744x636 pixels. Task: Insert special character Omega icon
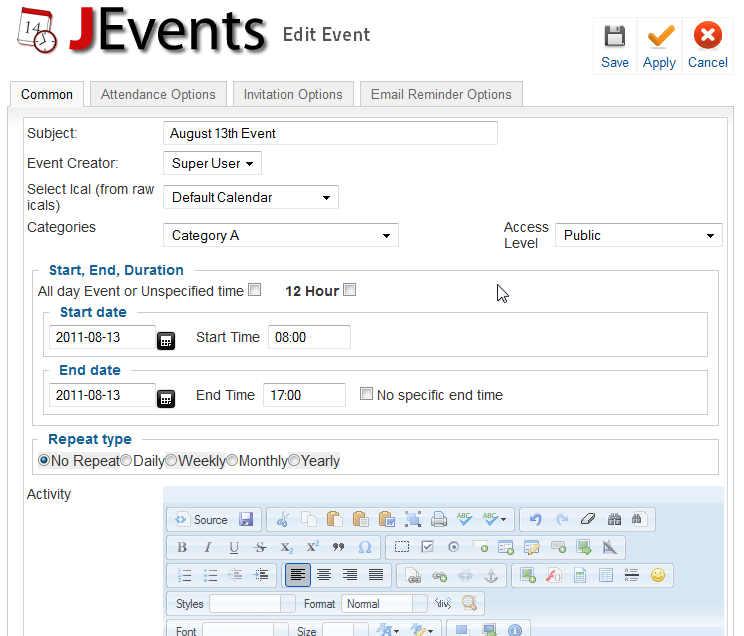364,547
